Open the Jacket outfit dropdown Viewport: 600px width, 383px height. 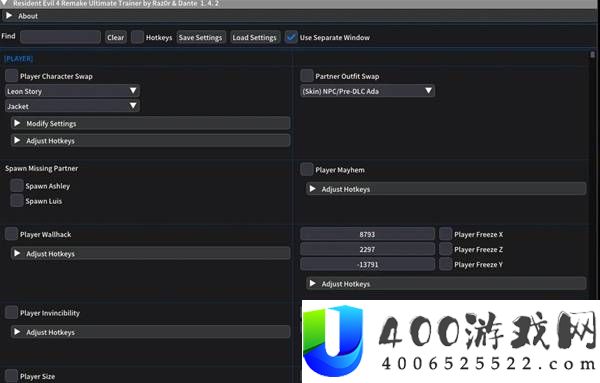coord(72,106)
